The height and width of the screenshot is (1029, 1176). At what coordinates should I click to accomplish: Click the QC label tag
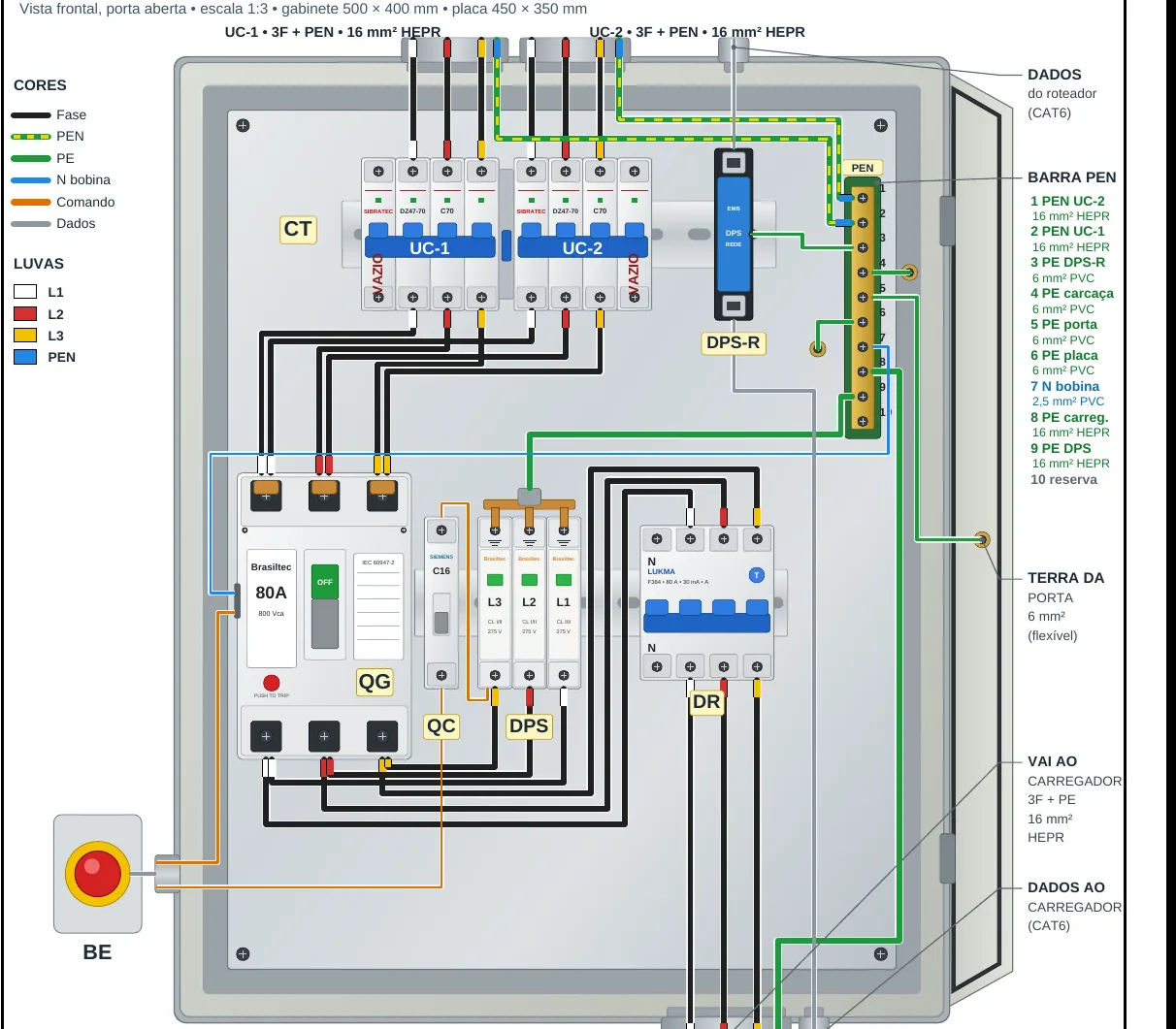(x=441, y=726)
